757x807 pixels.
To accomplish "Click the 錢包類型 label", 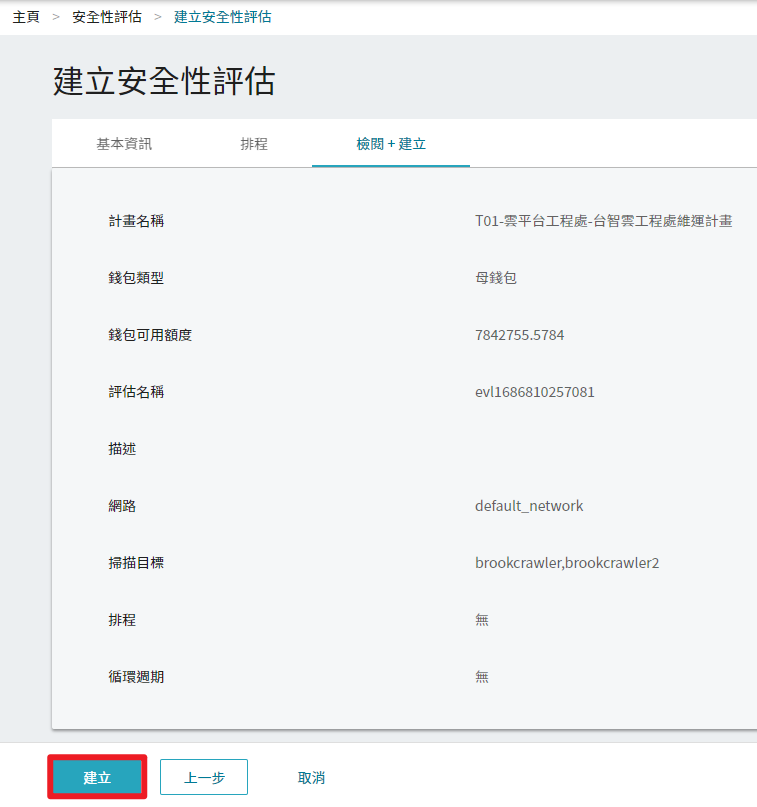I will click(x=136, y=278).
